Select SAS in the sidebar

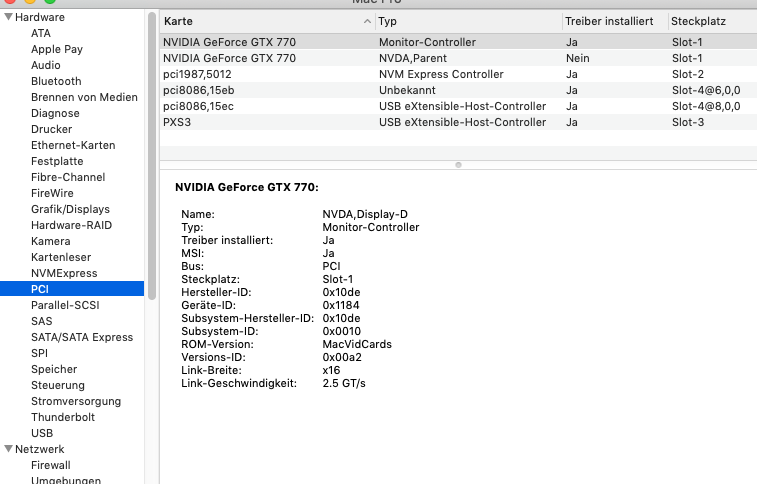click(x=42, y=321)
